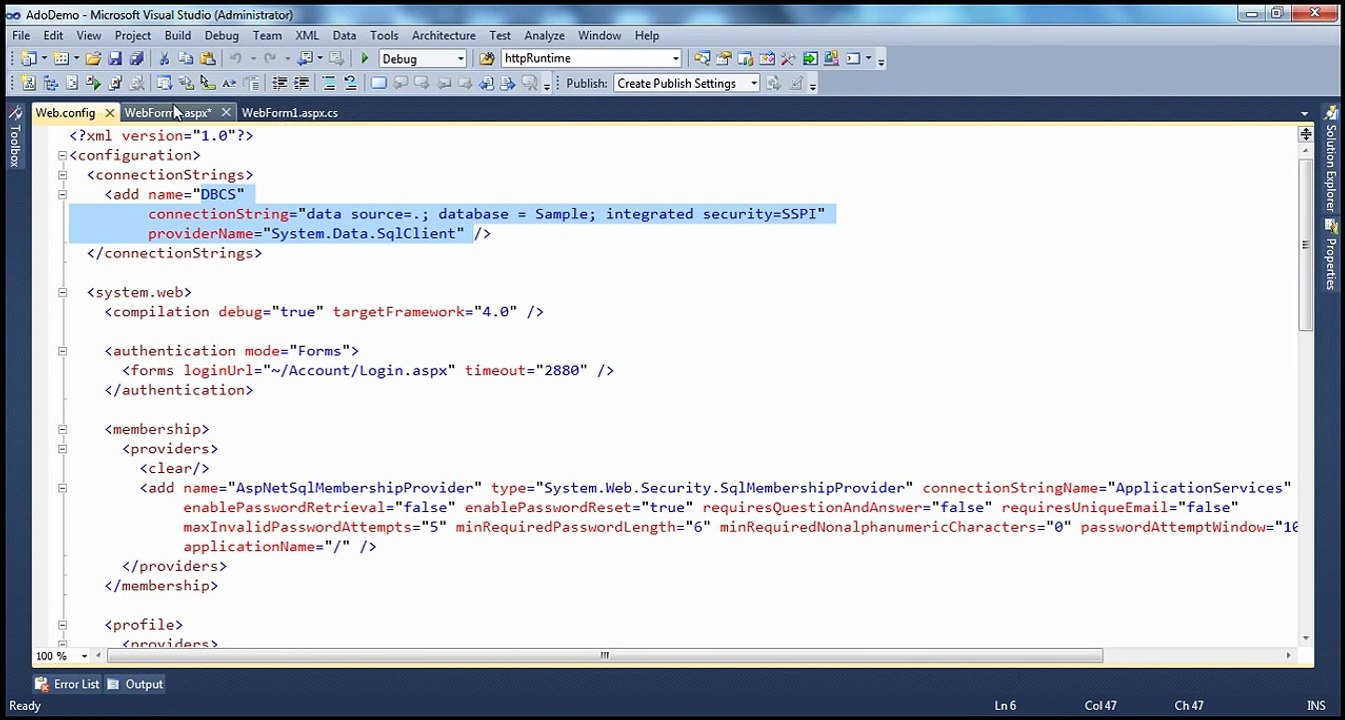This screenshot has height=720, width=1345.
Task: Click the "AspNetSqlMembershipProvider" name value
Action: pyautogui.click(x=354, y=488)
